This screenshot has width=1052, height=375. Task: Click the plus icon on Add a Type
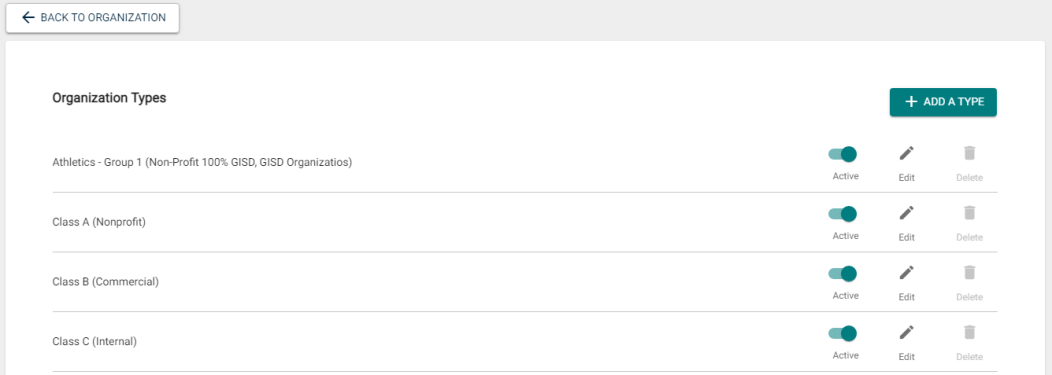pyautogui.click(x=910, y=102)
